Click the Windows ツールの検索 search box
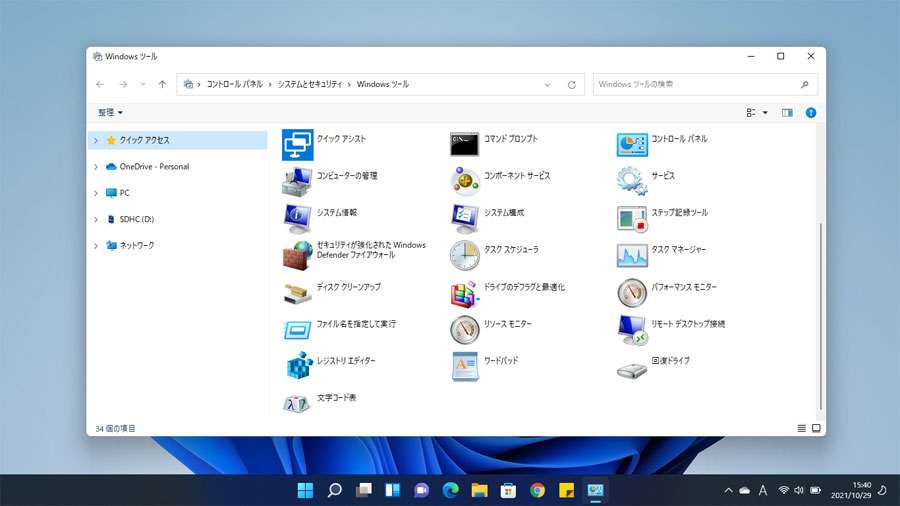Image resolution: width=900 pixels, height=506 pixels. (705, 84)
